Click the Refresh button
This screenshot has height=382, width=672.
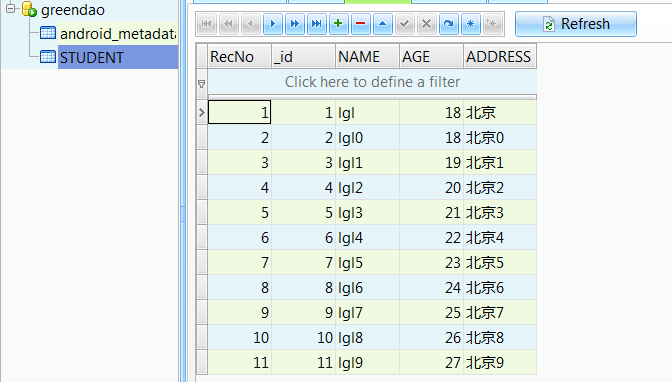pyautogui.click(x=576, y=24)
